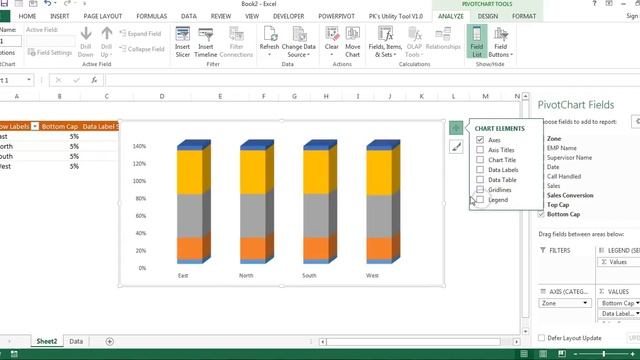Expand Clear dropdown arrow

[332, 55]
